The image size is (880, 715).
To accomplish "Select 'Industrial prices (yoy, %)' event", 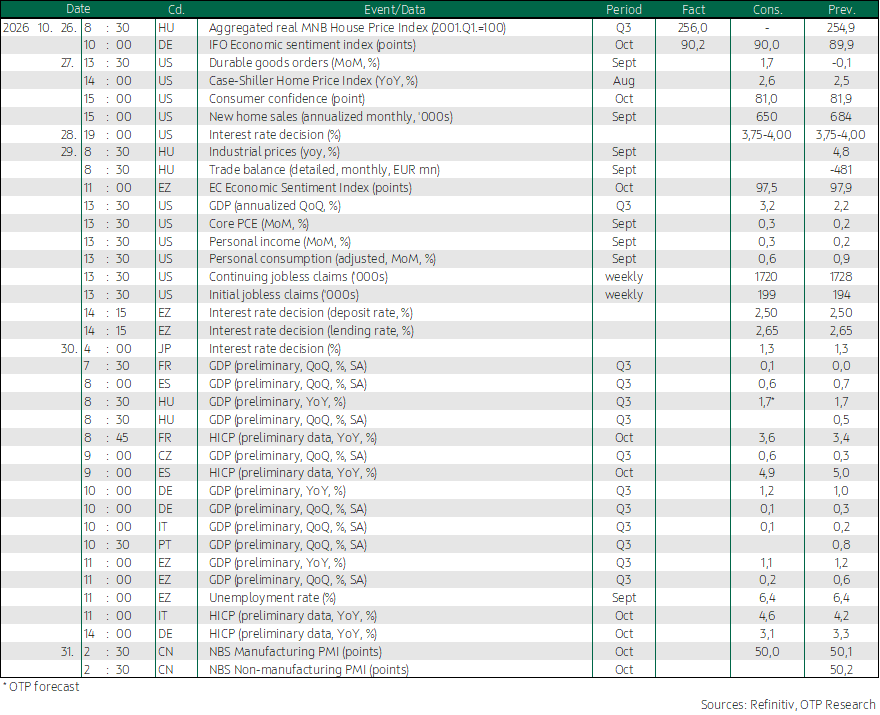I will (x=274, y=152).
